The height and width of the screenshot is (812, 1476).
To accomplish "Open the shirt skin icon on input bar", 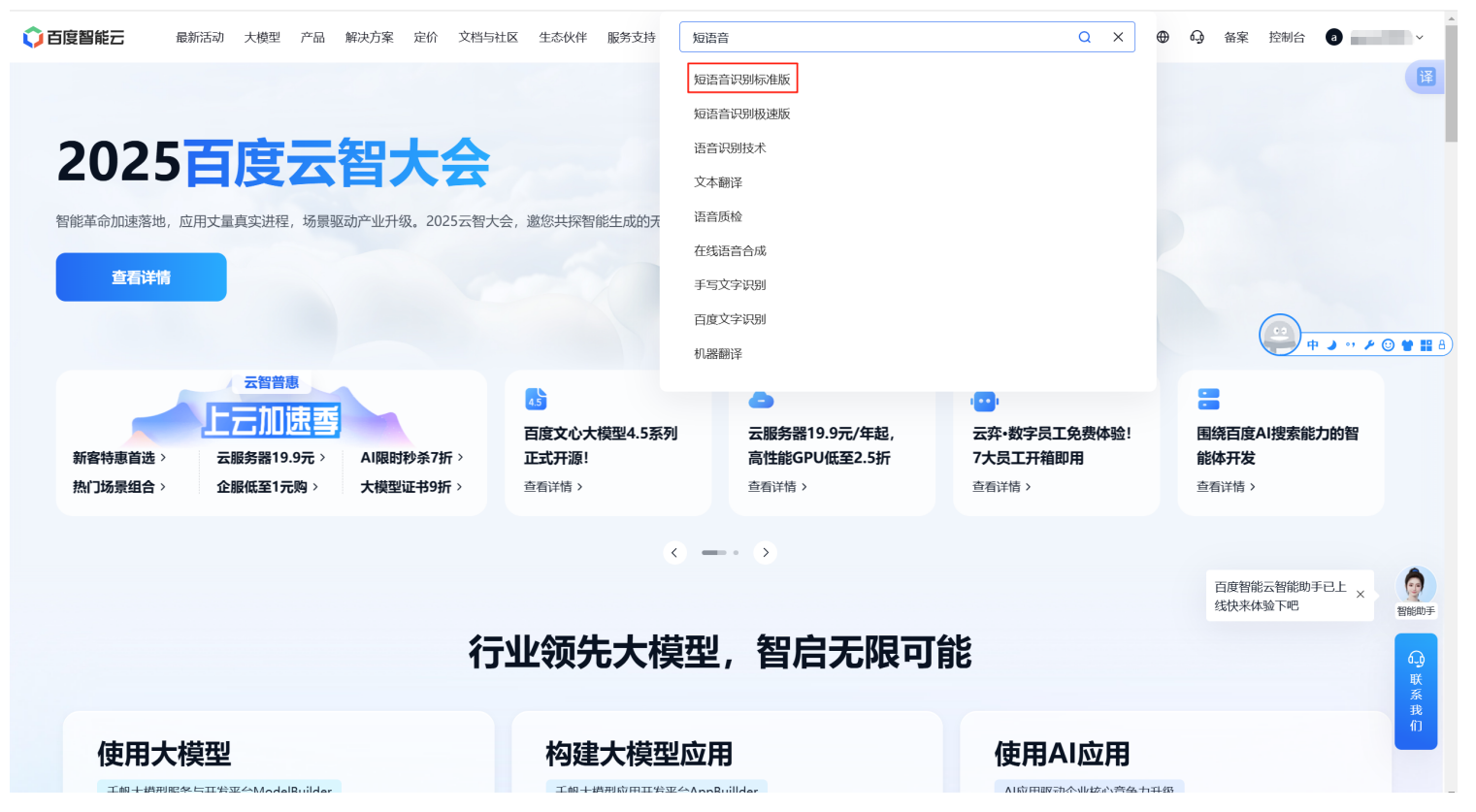I will (1407, 345).
